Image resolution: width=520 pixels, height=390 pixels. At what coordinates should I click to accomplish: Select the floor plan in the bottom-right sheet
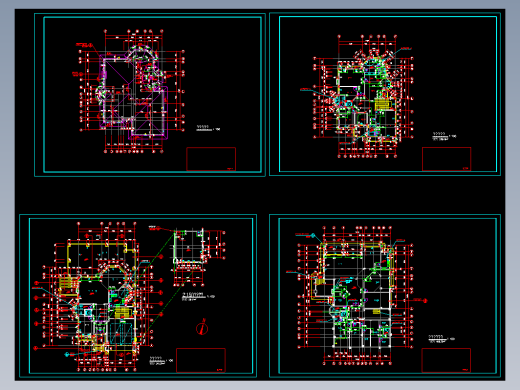(357, 295)
